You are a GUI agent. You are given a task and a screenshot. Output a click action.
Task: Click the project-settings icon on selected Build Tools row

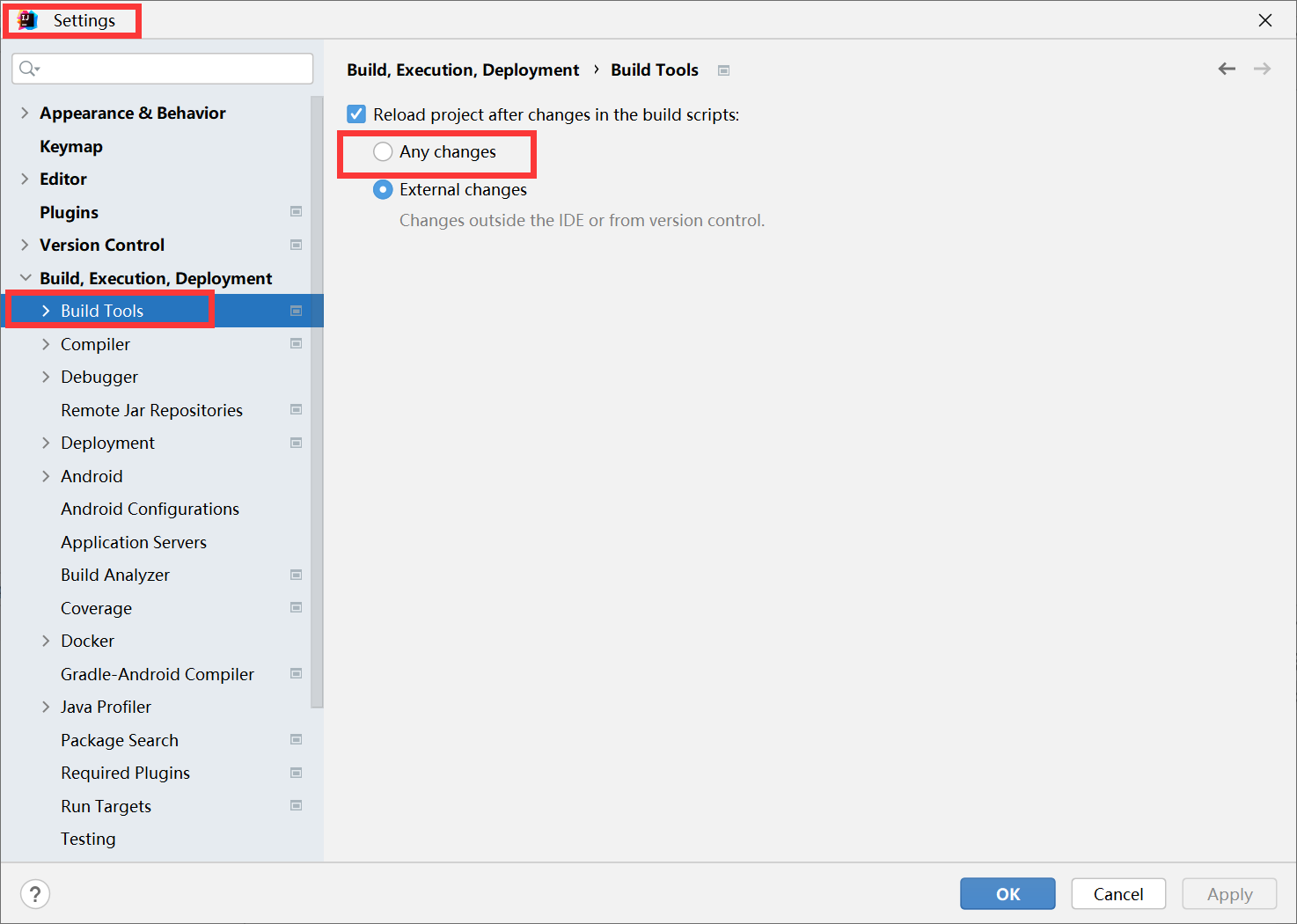[297, 311]
